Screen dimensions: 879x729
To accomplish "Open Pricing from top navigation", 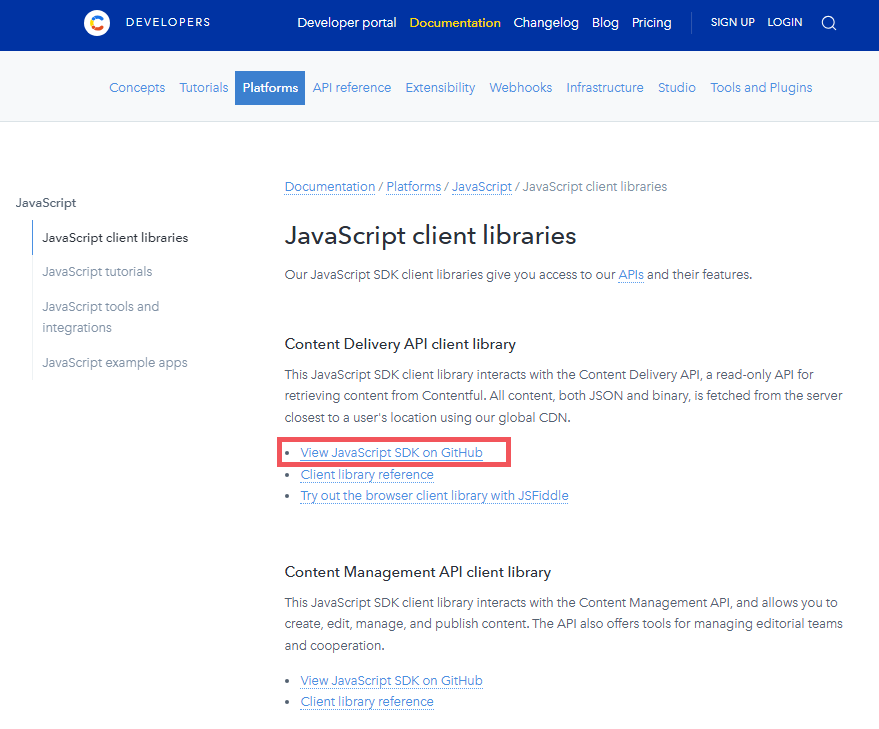I will click(x=651, y=23).
